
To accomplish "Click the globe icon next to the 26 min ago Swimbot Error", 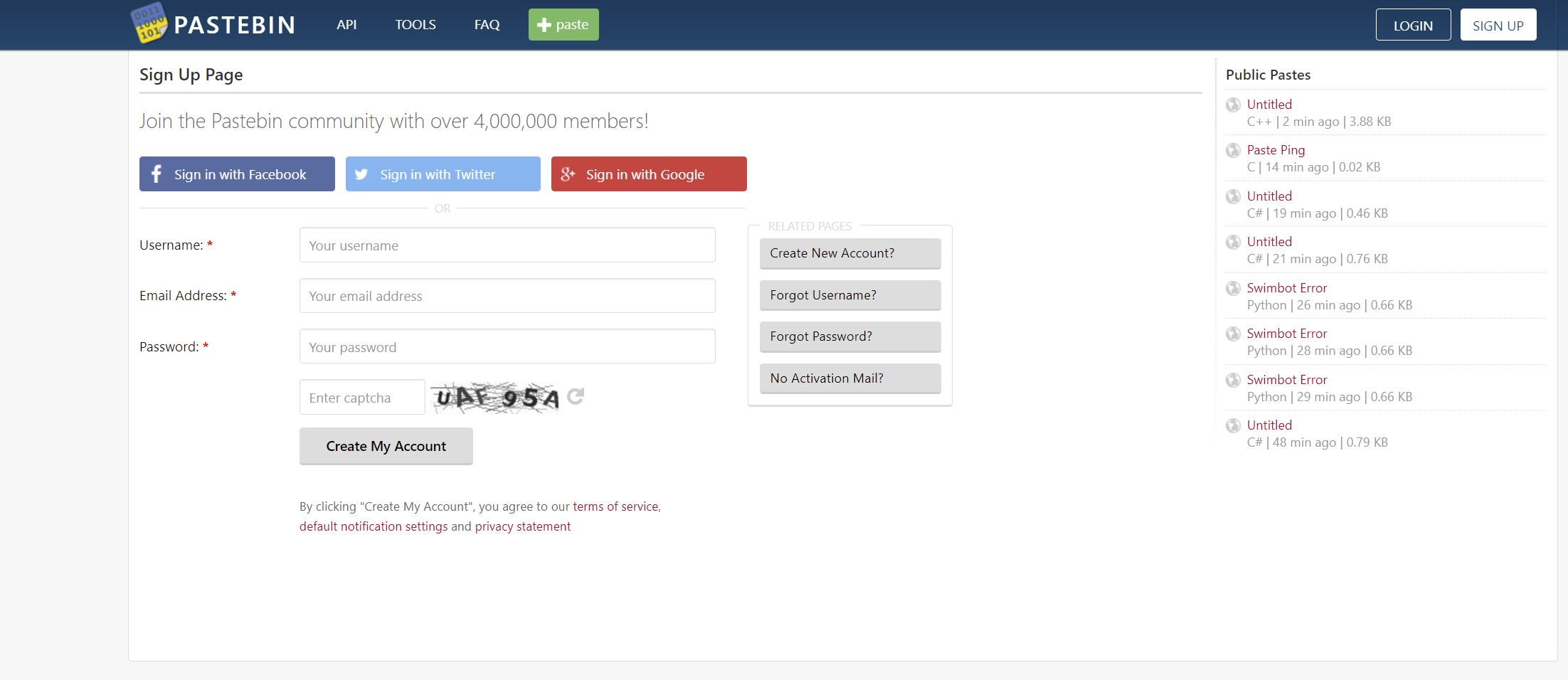I will 1233,289.
